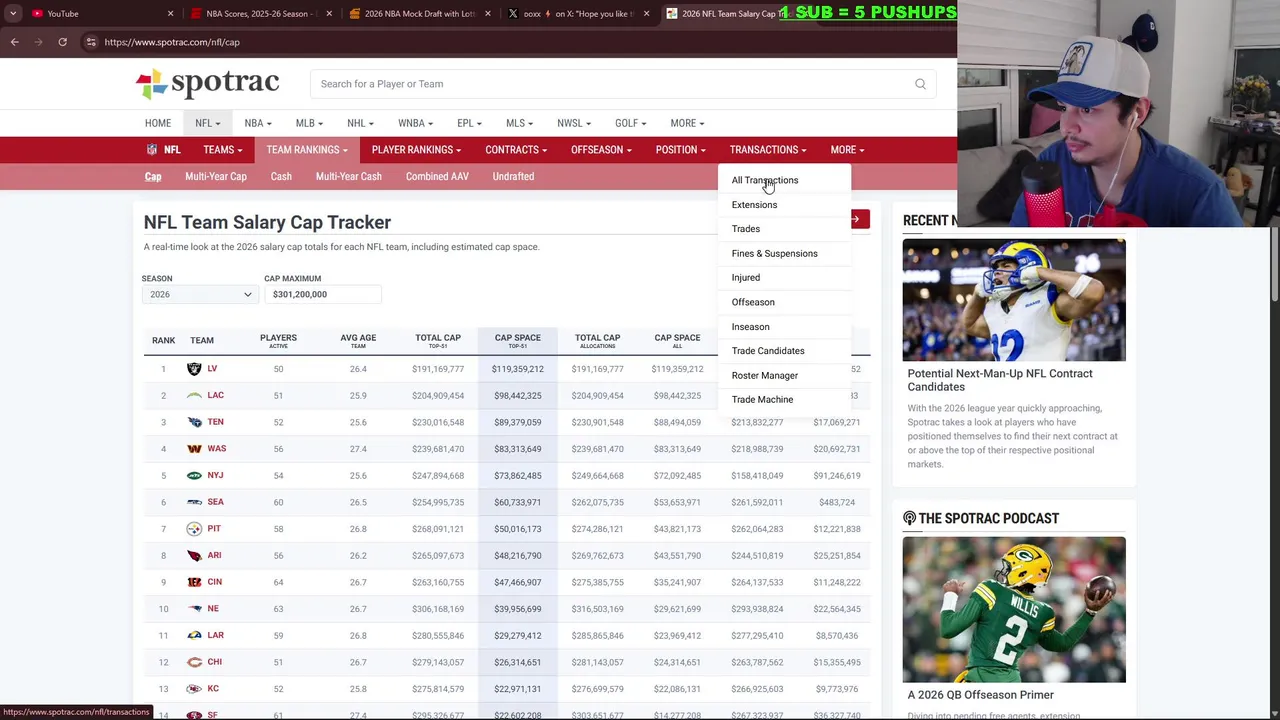Switch to the Cash sub-tab
This screenshot has height=720, width=1280.
click(281, 177)
